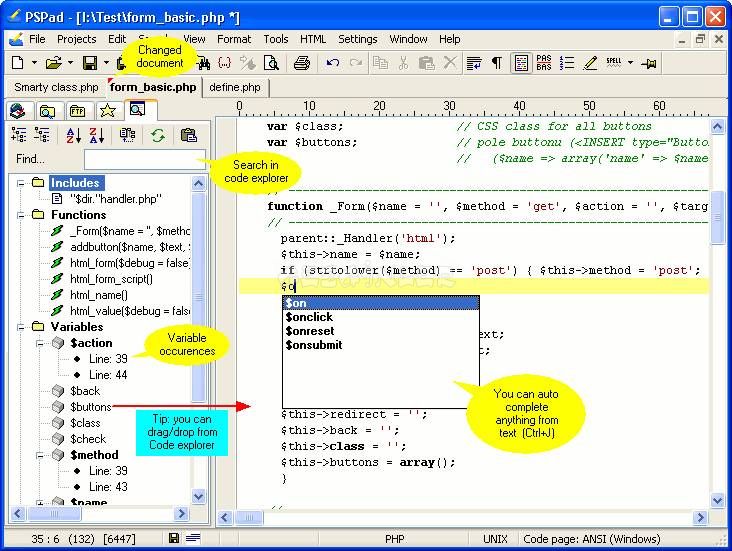
Task: Click the red curly braces icon
Action: 225,63
